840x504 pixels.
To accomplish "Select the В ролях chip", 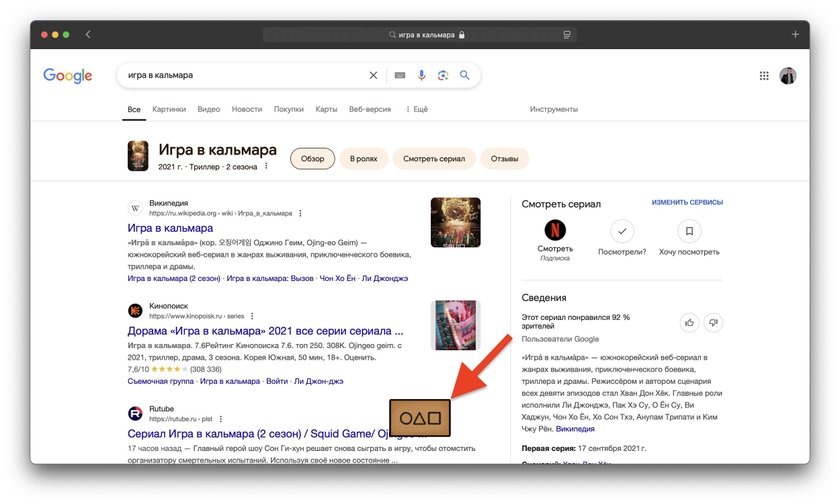I will click(x=364, y=159).
